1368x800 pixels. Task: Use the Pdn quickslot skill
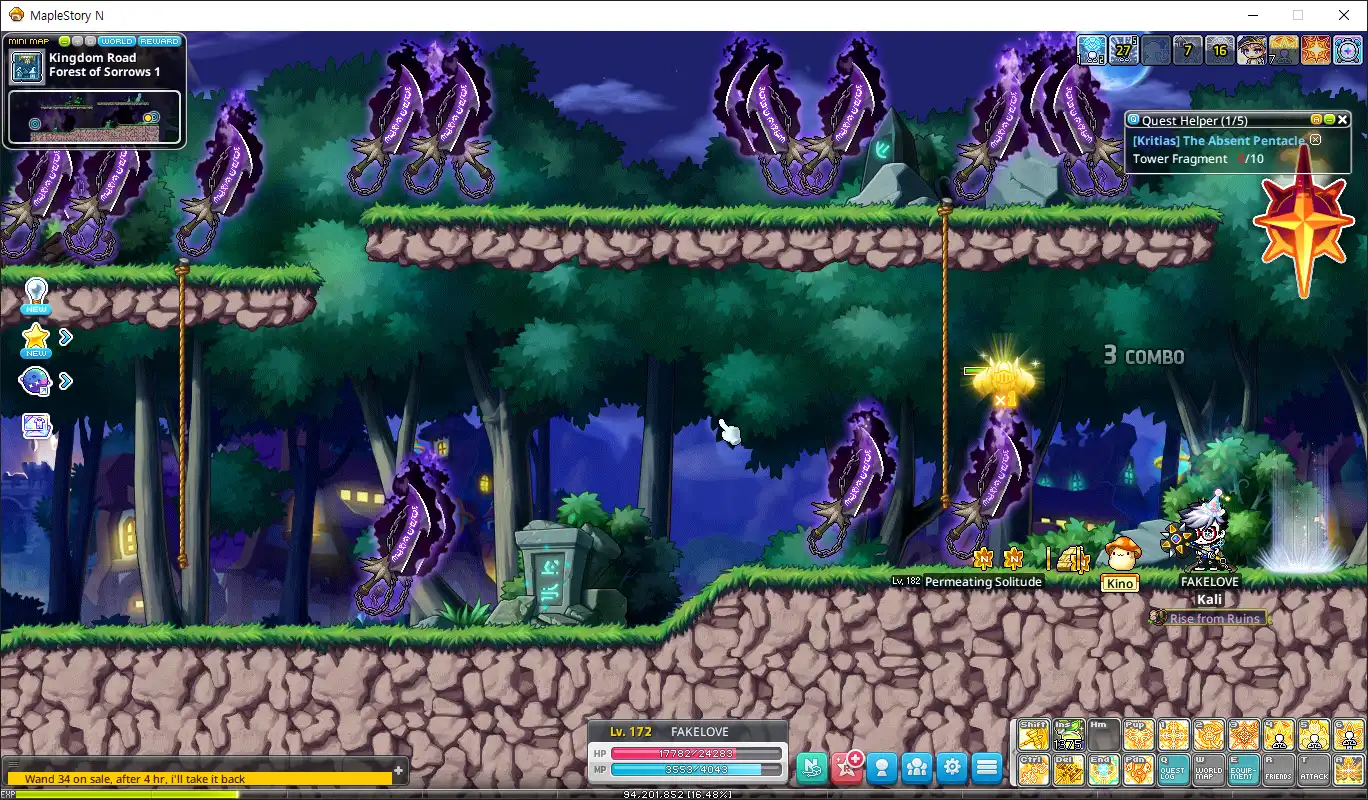tap(1139, 770)
